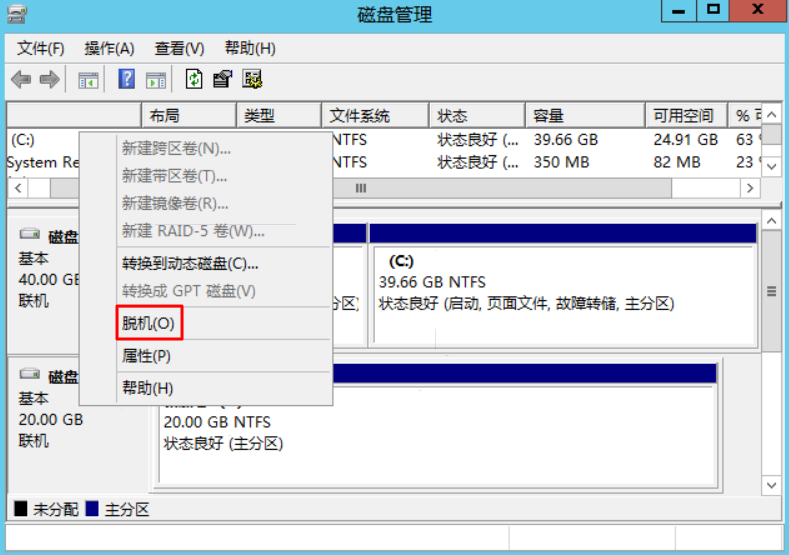Click the 24.91 GB free space cell
Viewport: 789px width, 555px height.
pos(686,139)
